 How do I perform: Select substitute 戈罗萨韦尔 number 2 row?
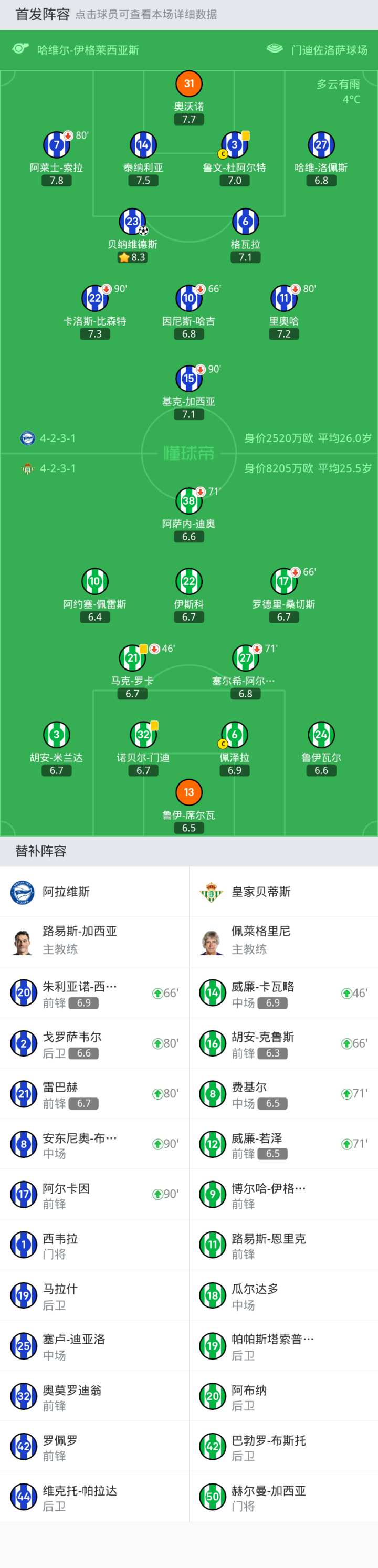[94, 1043]
